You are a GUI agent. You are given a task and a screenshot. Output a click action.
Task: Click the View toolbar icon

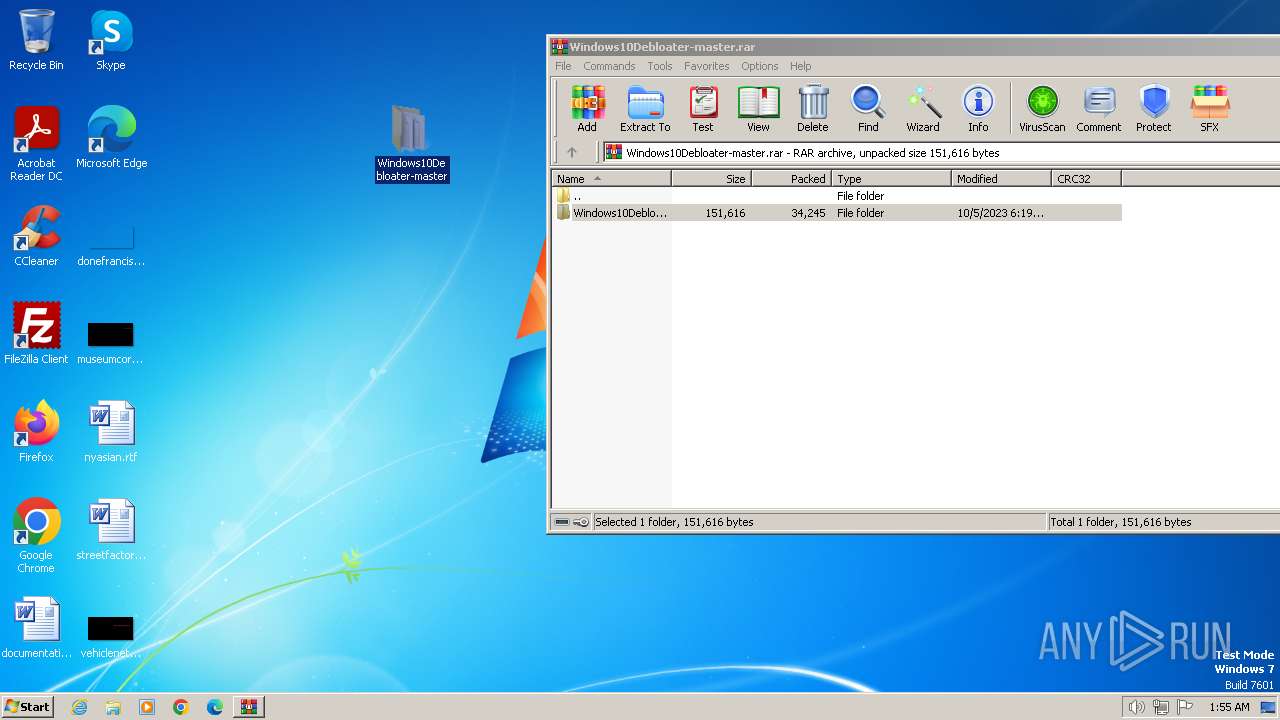[758, 108]
